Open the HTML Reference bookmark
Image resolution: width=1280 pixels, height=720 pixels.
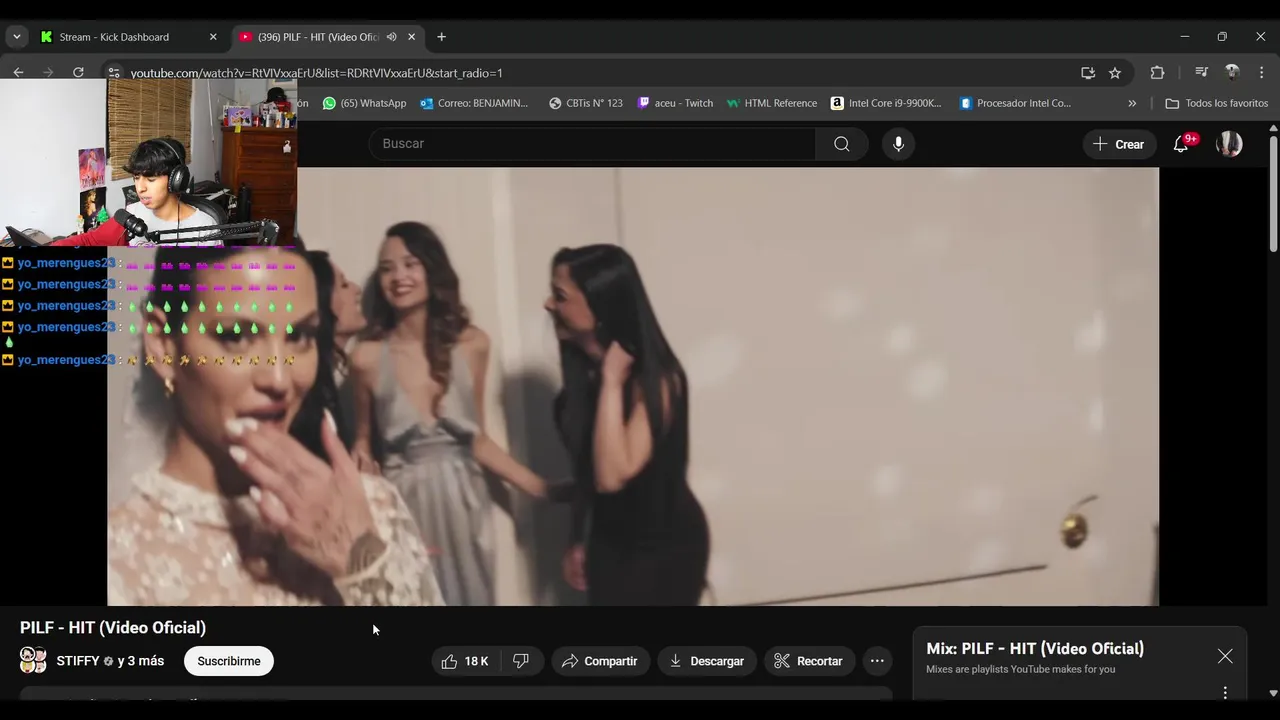(x=772, y=103)
